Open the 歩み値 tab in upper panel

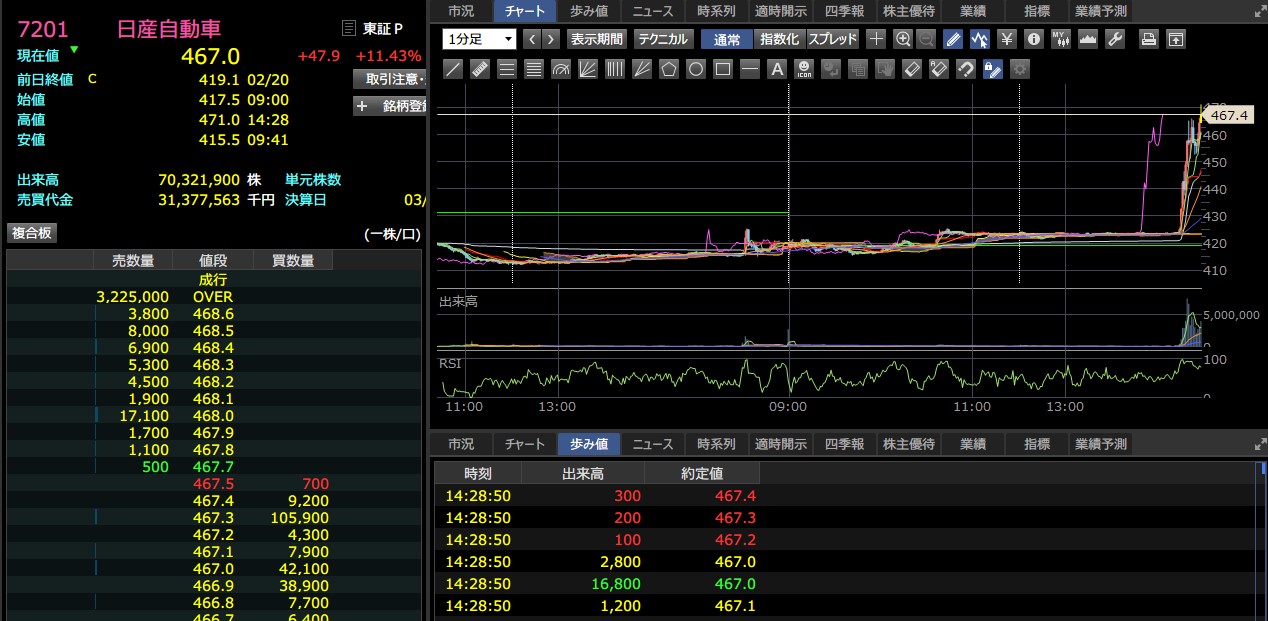click(589, 11)
